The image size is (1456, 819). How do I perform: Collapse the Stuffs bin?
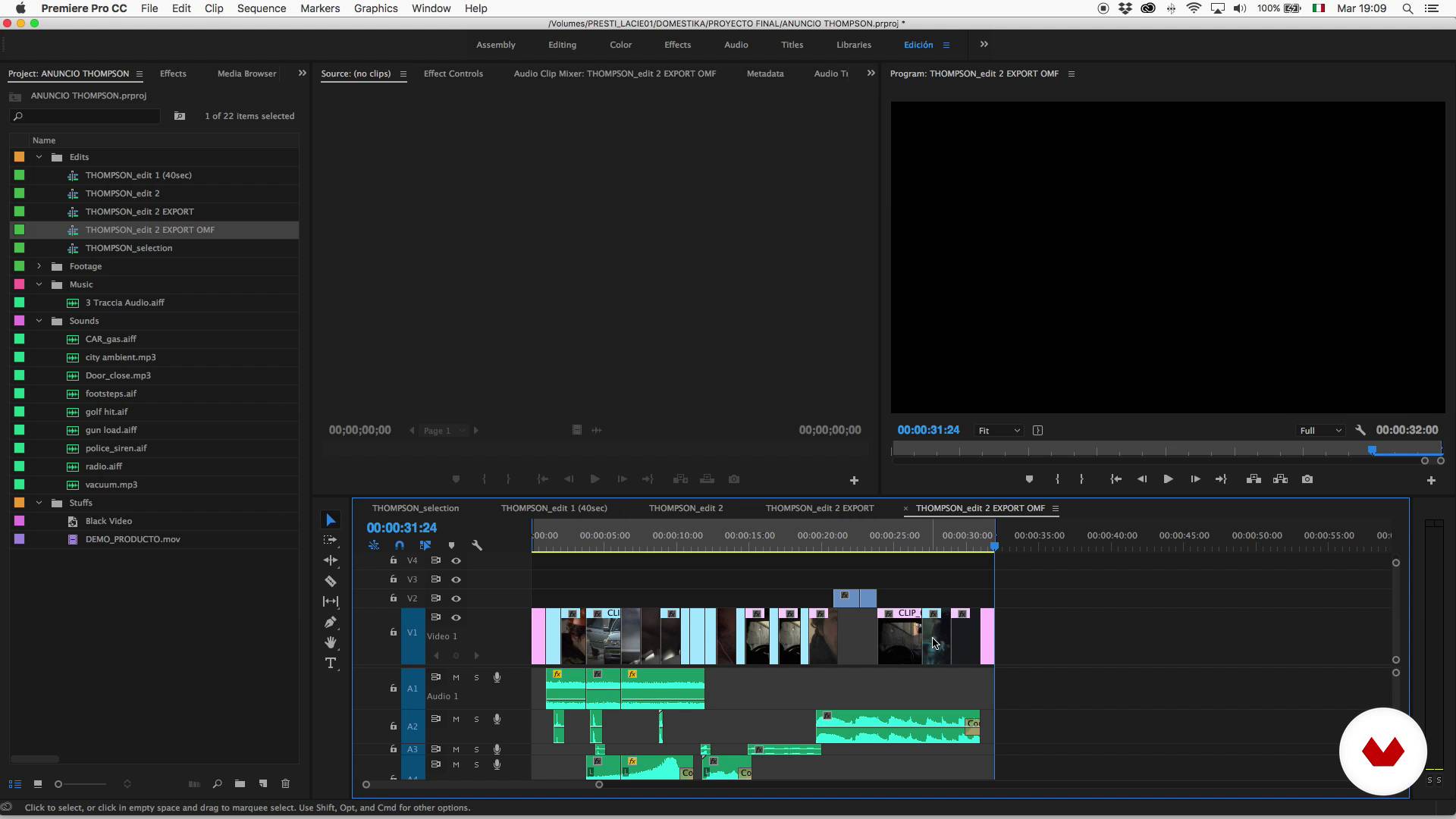click(x=39, y=503)
